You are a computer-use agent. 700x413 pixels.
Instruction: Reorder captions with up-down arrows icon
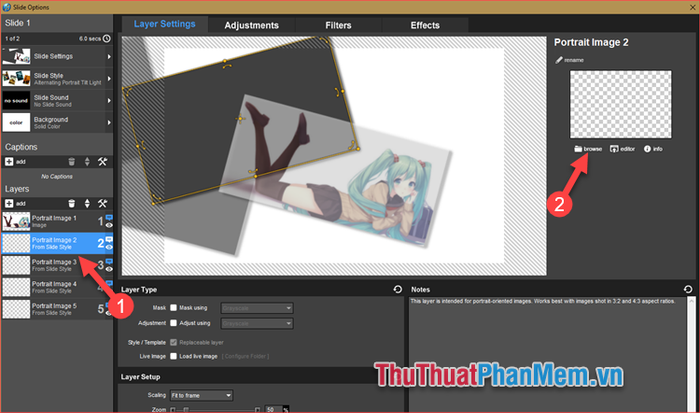[87, 162]
